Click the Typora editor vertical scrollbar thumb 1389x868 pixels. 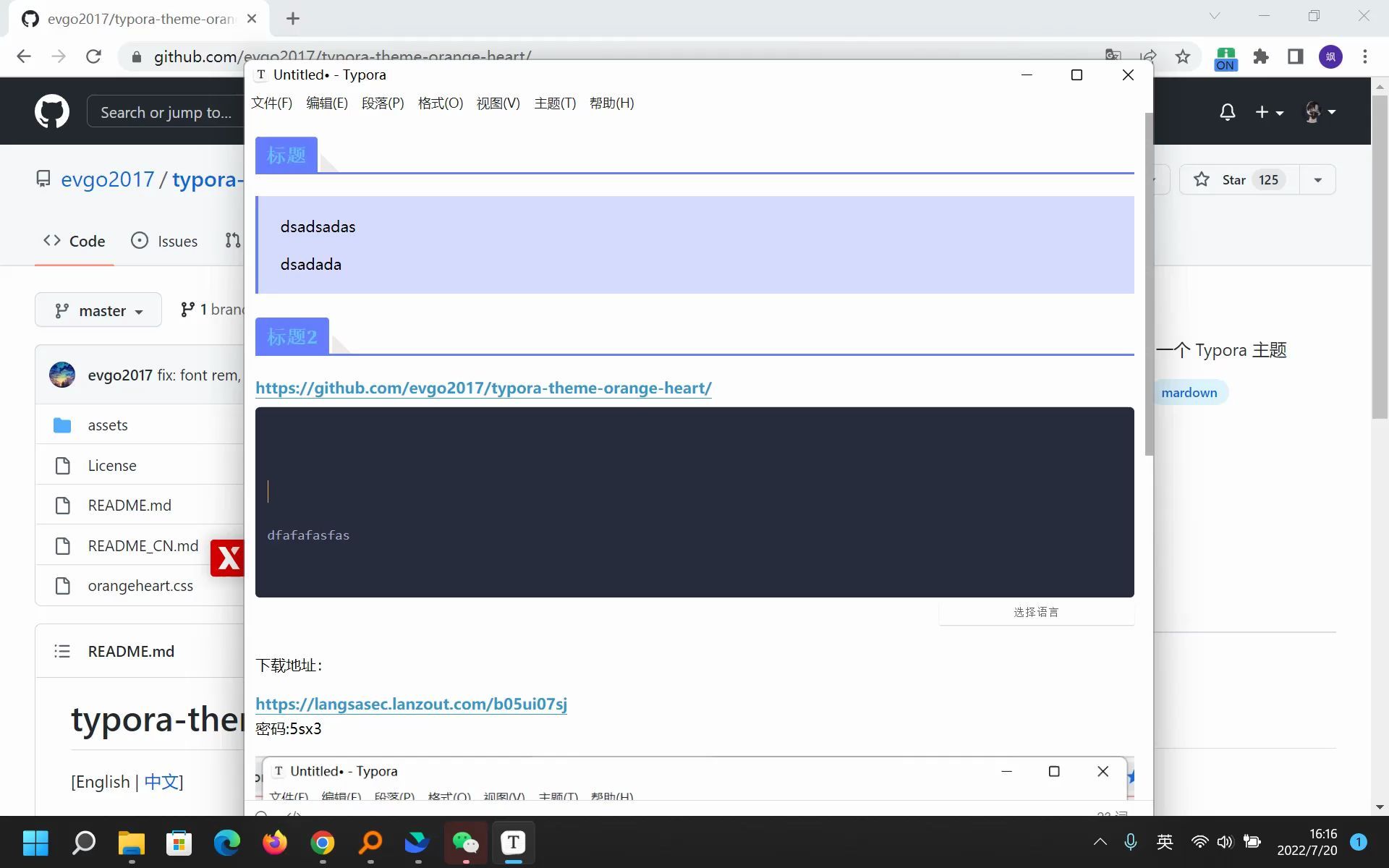point(1149,284)
